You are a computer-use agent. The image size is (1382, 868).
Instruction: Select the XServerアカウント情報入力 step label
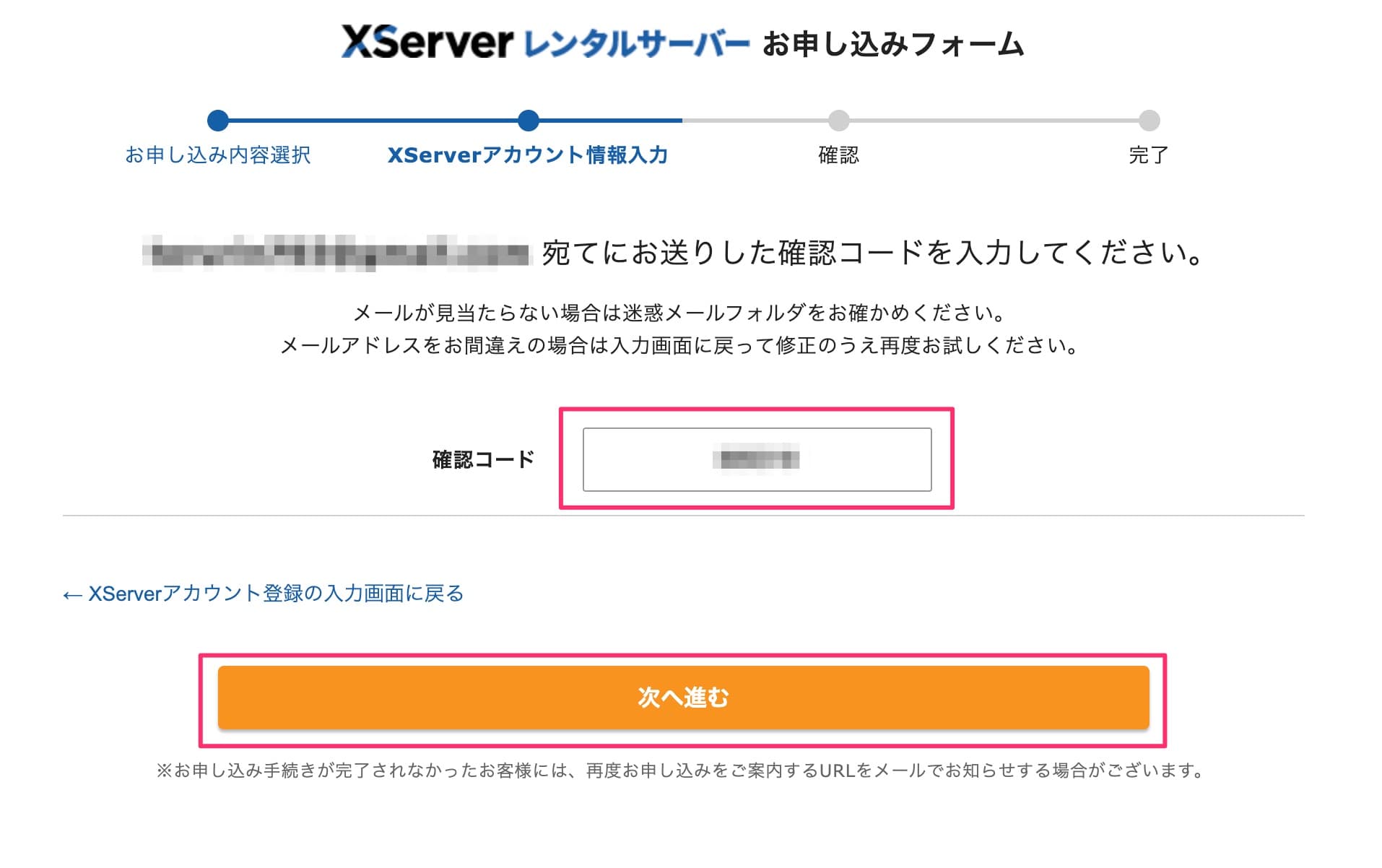(528, 155)
